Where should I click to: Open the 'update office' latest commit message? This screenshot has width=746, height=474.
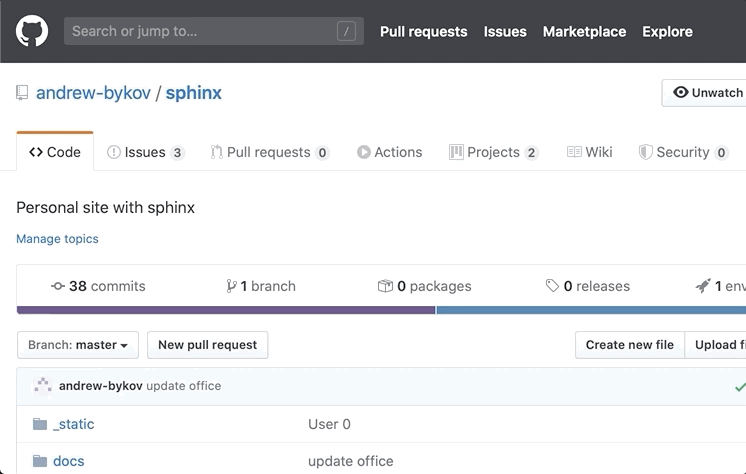click(x=184, y=386)
